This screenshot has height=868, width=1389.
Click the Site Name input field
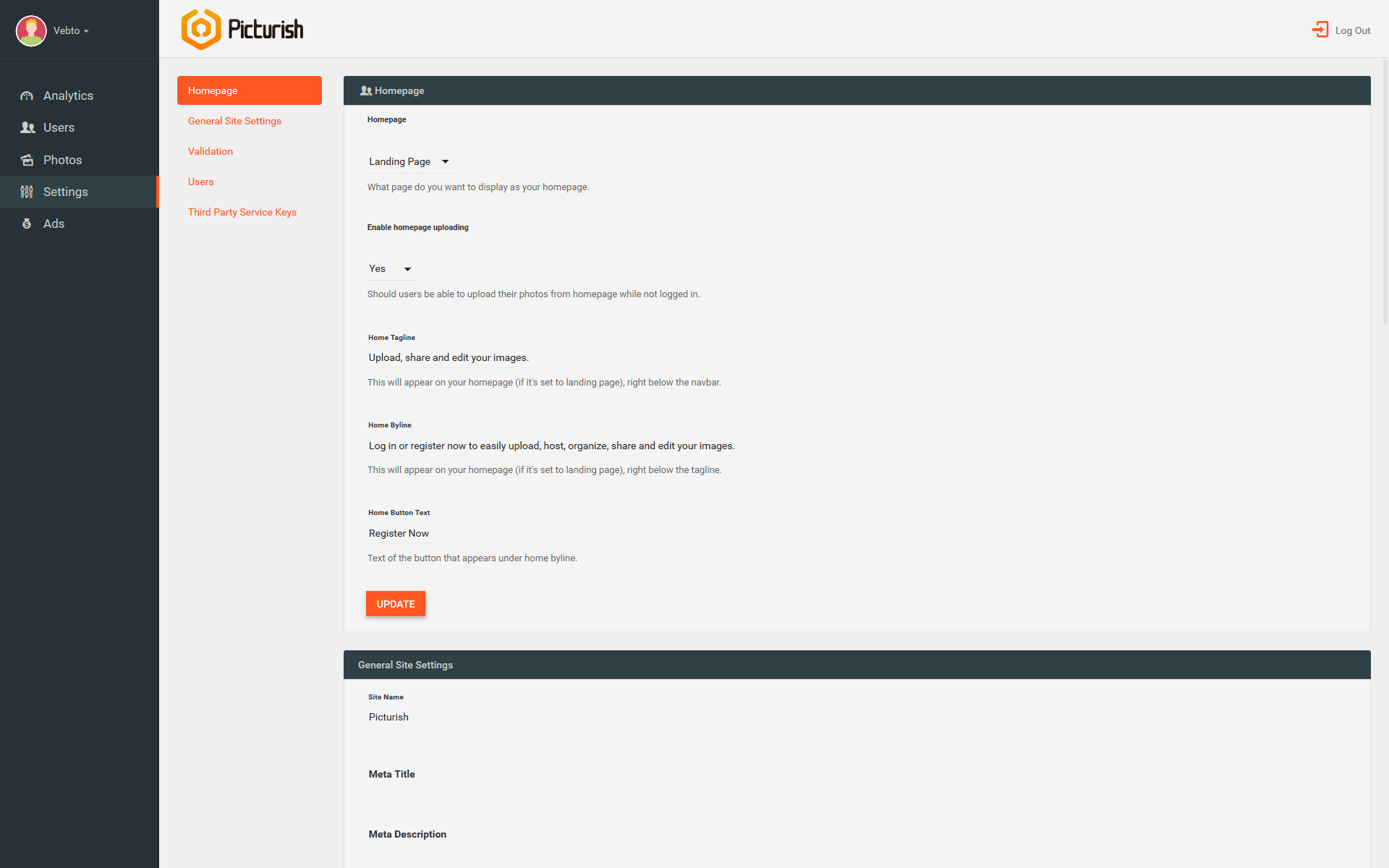(x=857, y=717)
